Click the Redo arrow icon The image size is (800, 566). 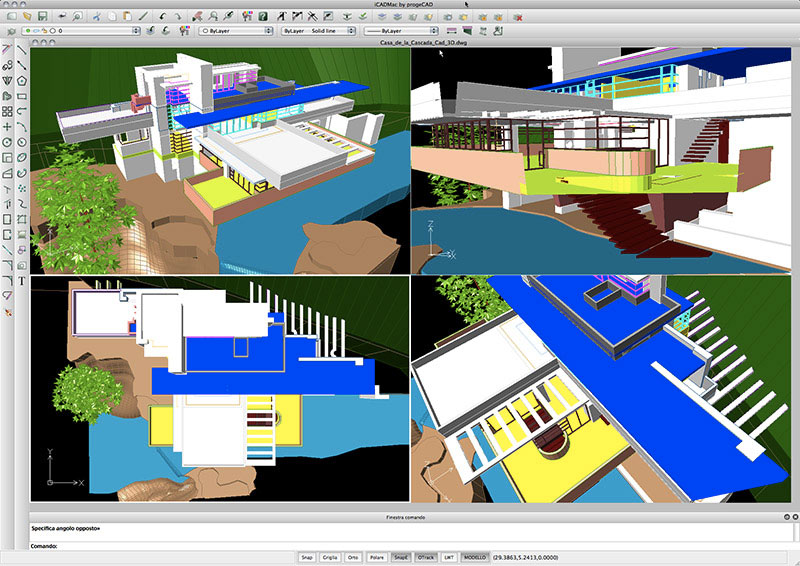(x=178, y=16)
